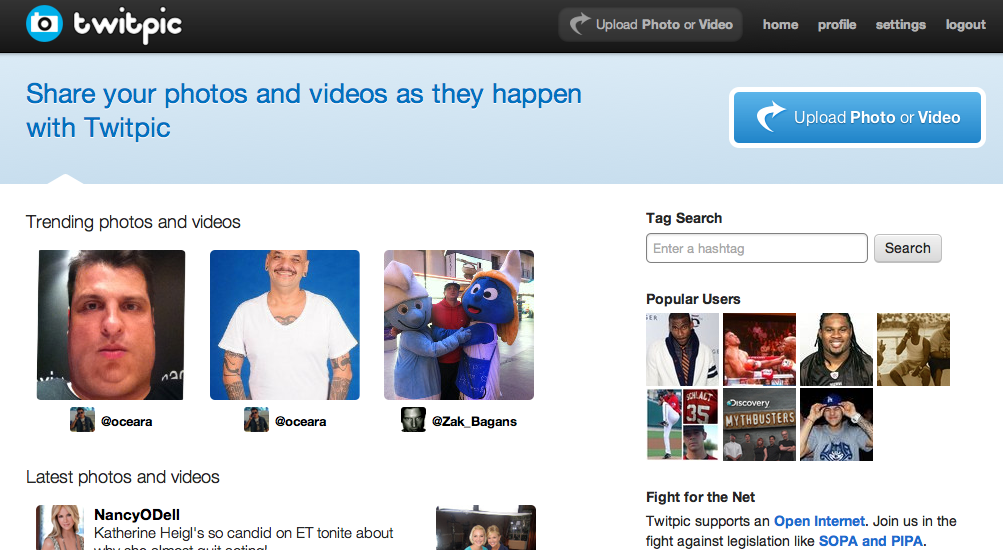Open popular user wearing blue cap thumbnail
1003x550 pixels.
(x=836, y=425)
